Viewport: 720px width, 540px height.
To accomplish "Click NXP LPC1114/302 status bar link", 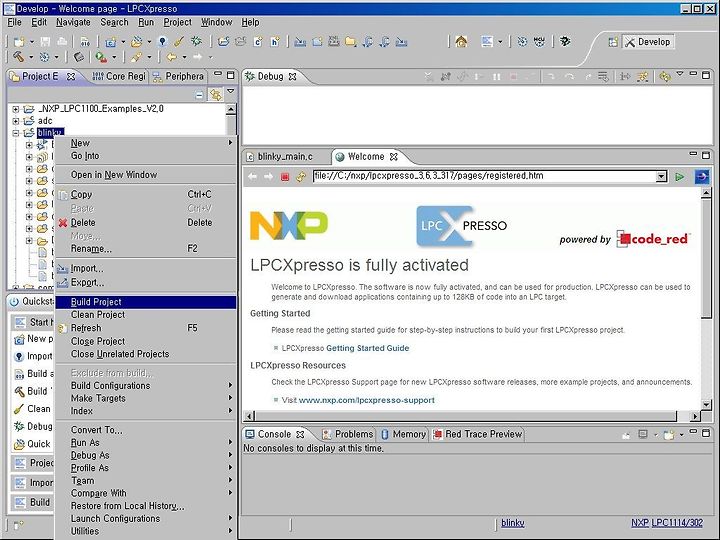I will (x=667, y=523).
